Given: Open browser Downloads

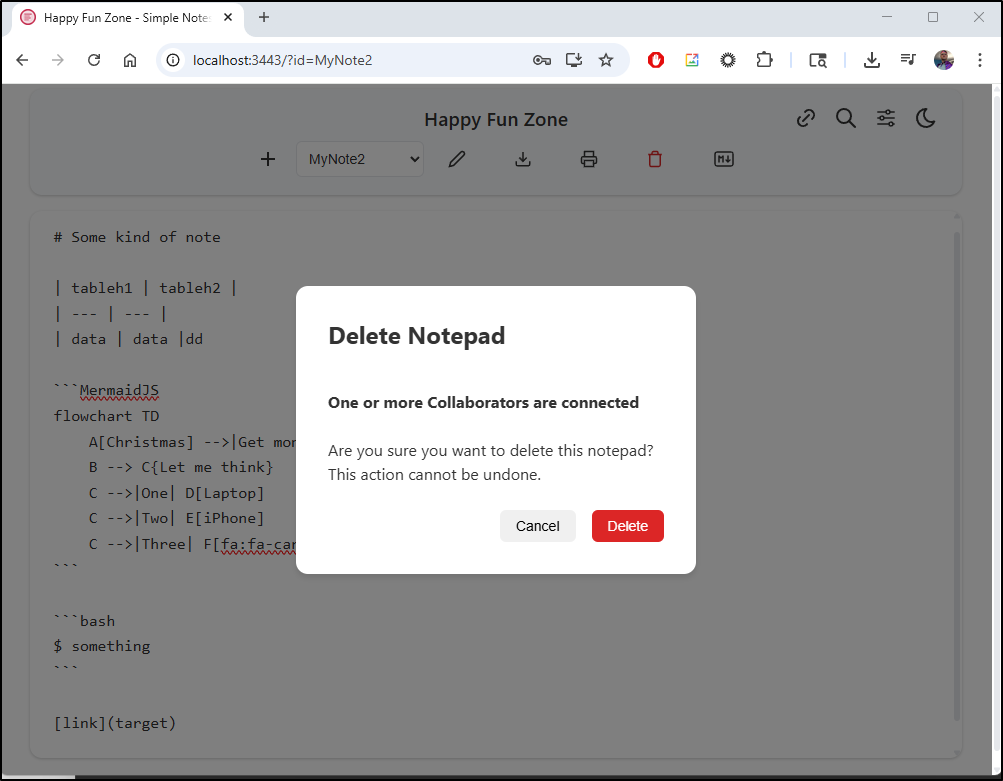Looking at the screenshot, I should (871, 60).
